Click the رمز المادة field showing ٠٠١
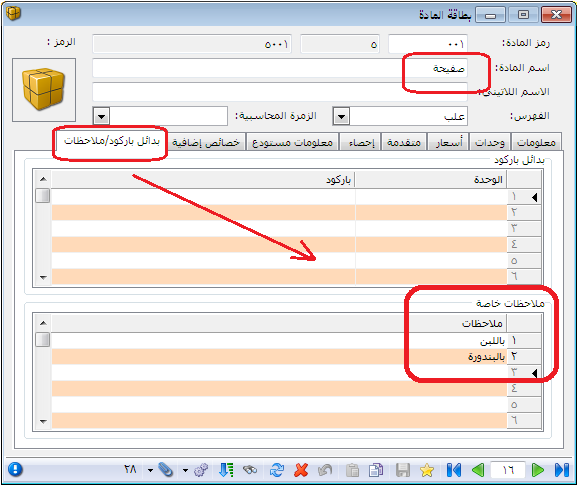Image resolution: width=578 pixels, height=485 pixels. pos(428,44)
